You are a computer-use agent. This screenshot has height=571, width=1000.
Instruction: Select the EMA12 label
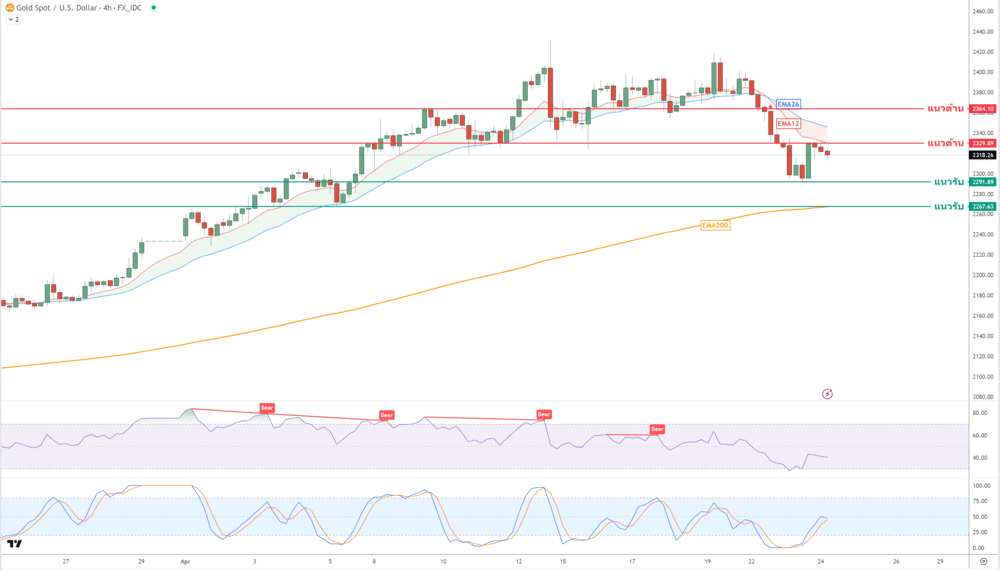coord(788,123)
